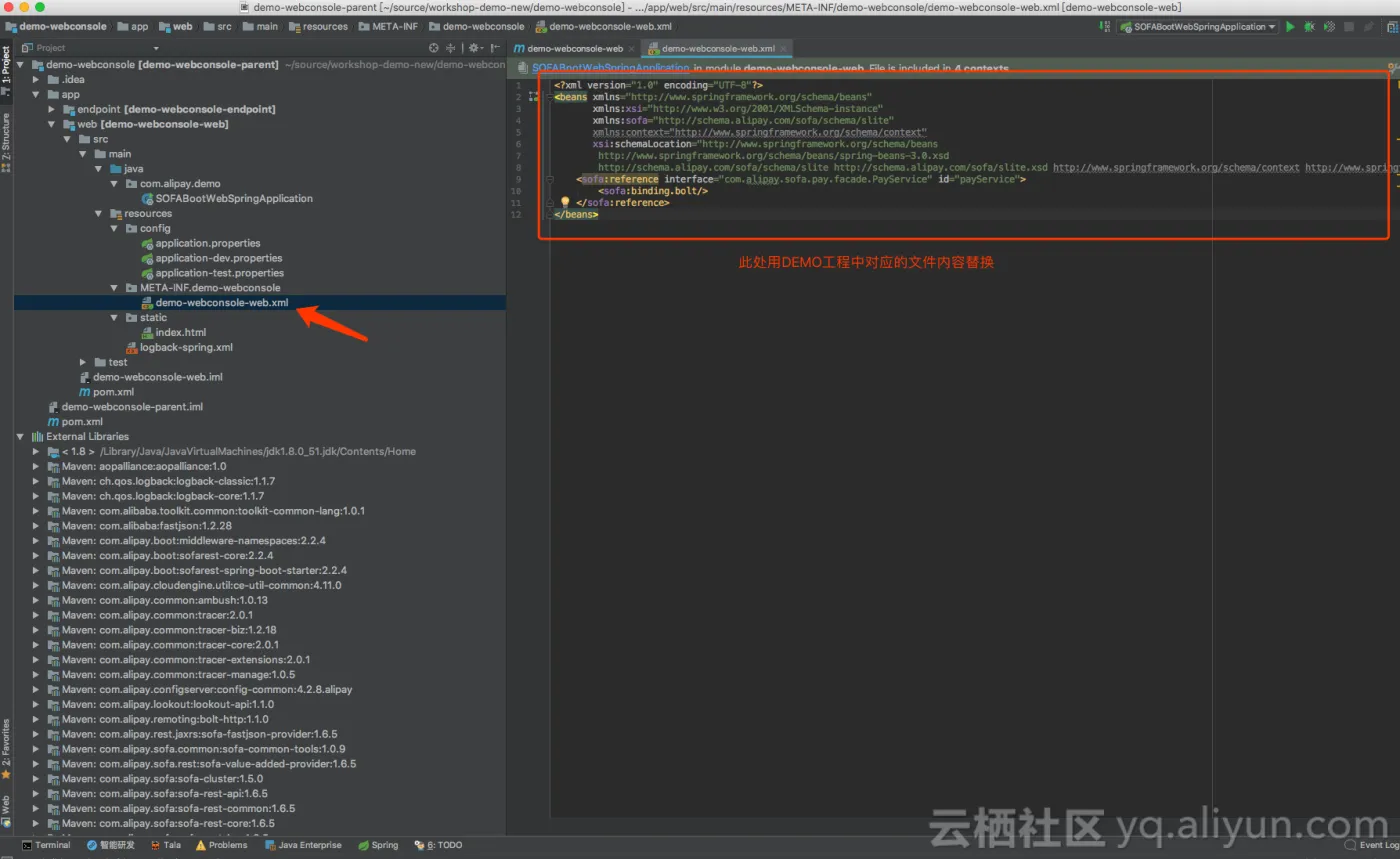Open the Event Log
1400x859 pixels.
pyautogui.click(x=1373, y=845)
